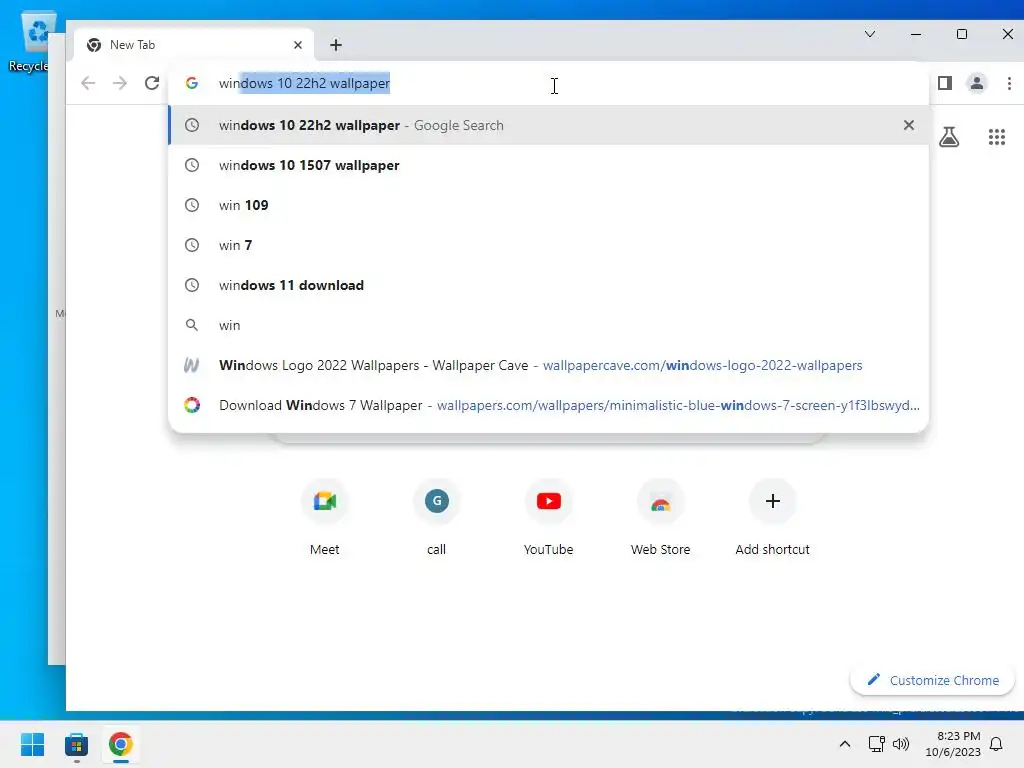This screenshot has height=768, width=1024.
Task: Click the Add shortcut button
Action: click(x=773, y=518)
